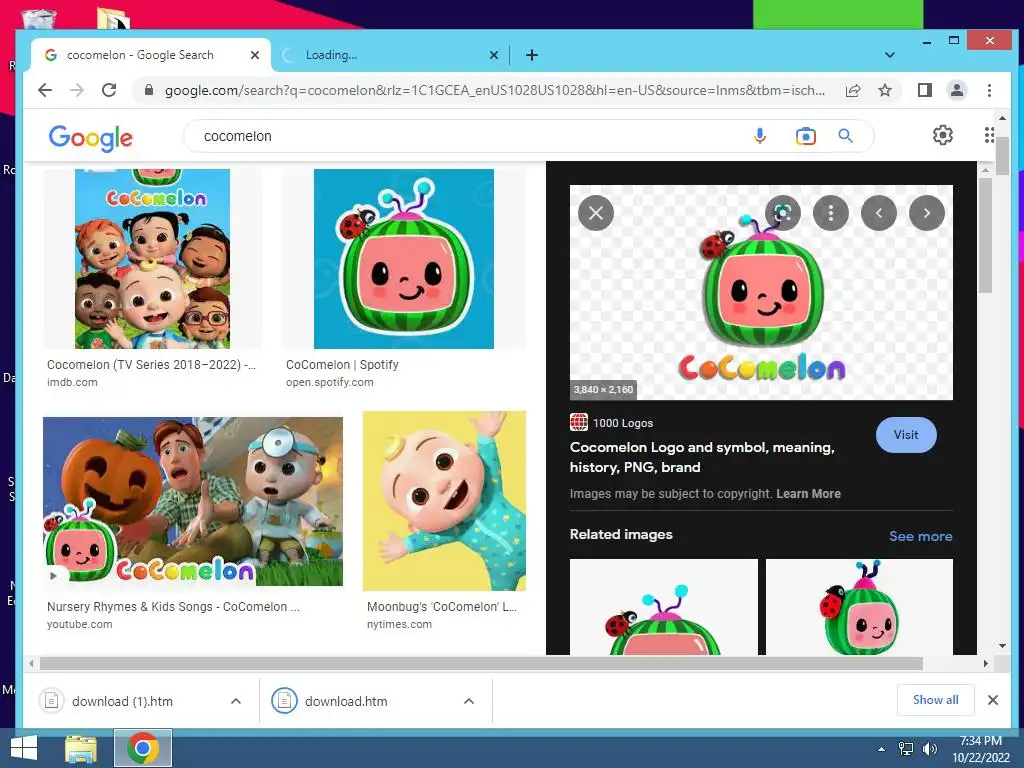Open the Google apps grid
1024x768 pixels.
point(989,135)
